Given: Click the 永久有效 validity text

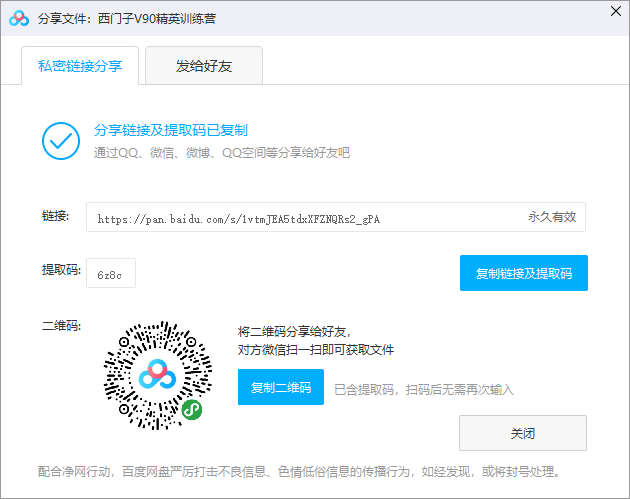Looking at the screenshot, I should 552,217.
